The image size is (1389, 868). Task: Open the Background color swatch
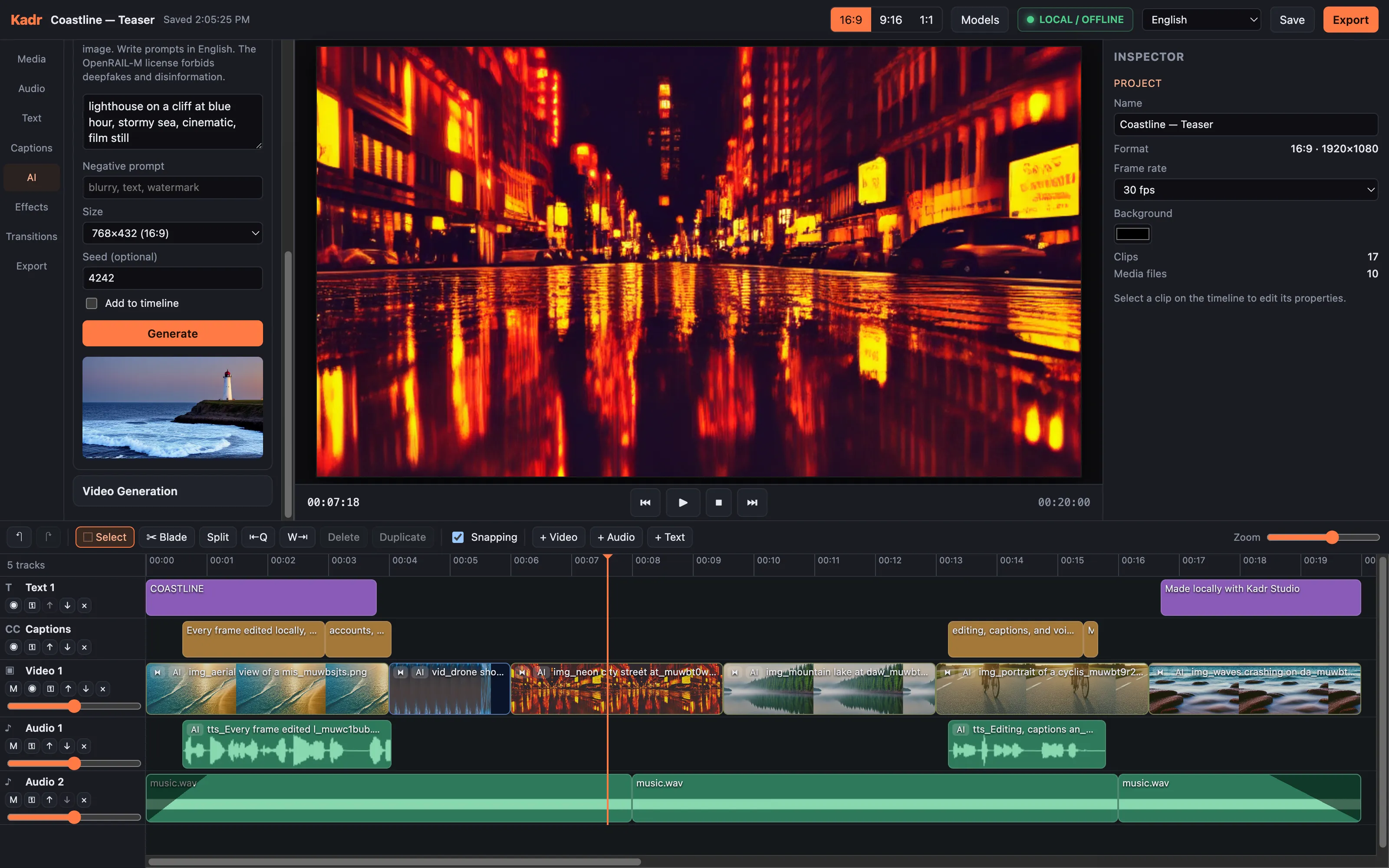(x=1132, y=233)
